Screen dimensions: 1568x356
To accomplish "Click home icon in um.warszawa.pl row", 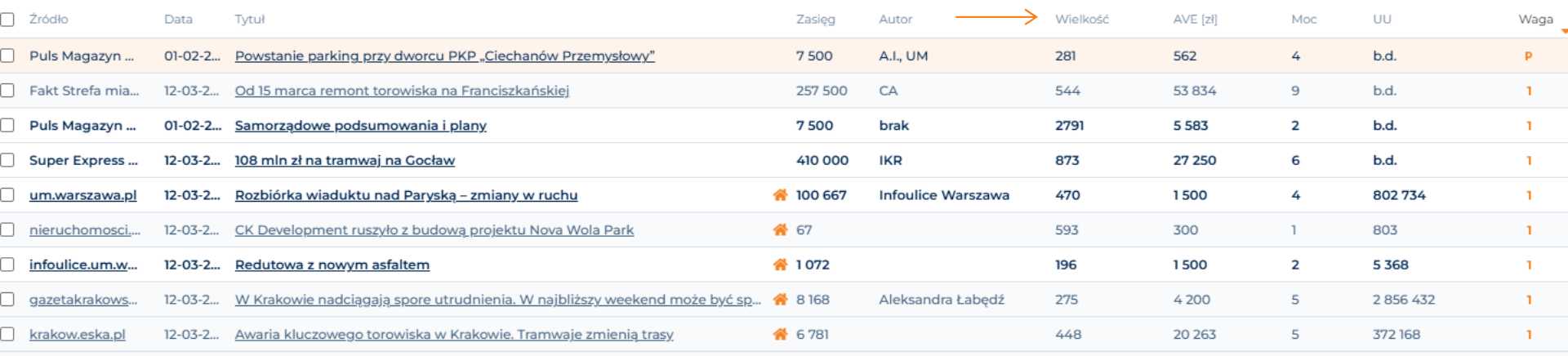I will [780, 195].
